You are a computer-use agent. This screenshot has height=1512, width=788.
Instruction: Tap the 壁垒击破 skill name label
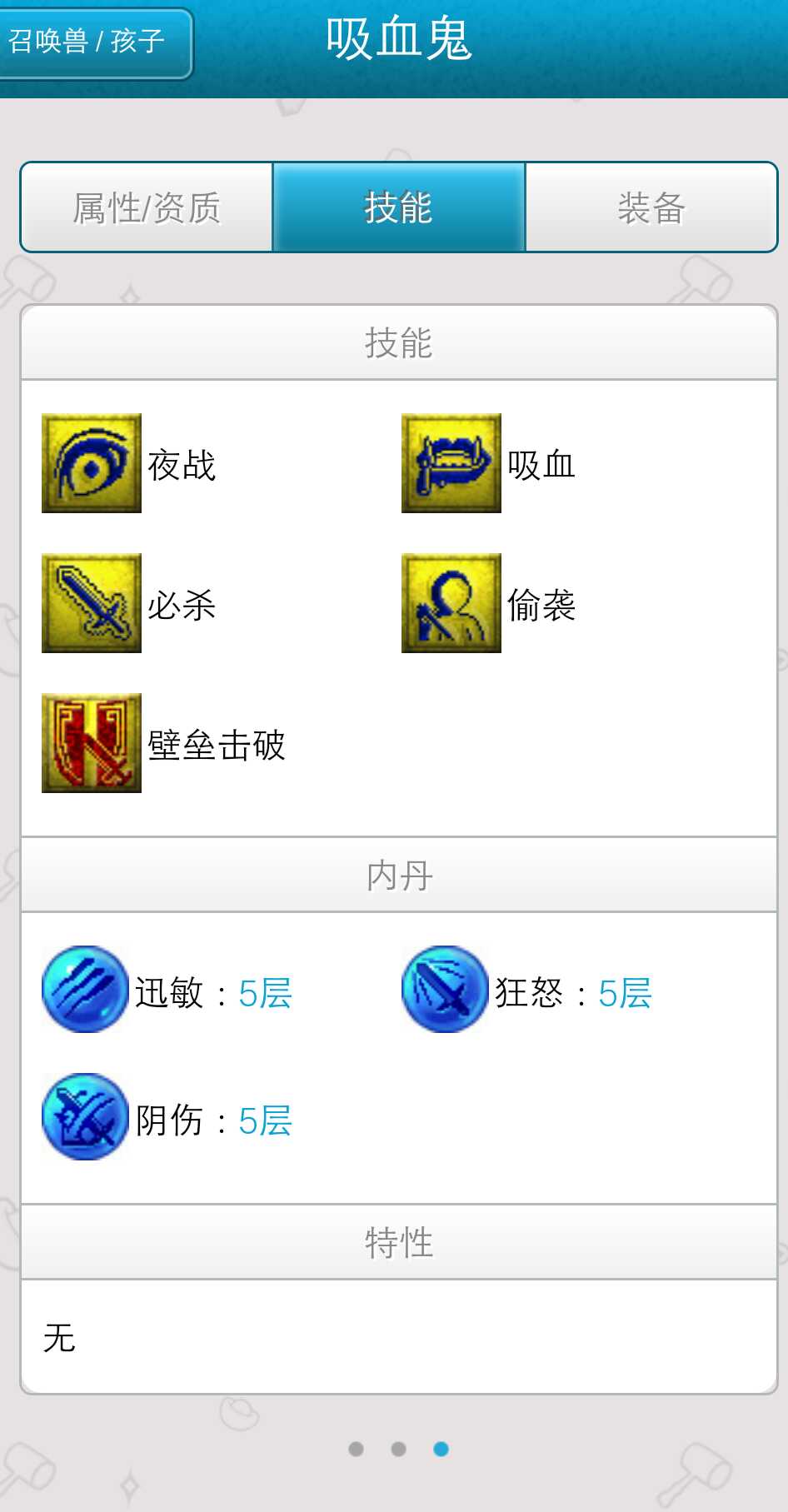217,745
